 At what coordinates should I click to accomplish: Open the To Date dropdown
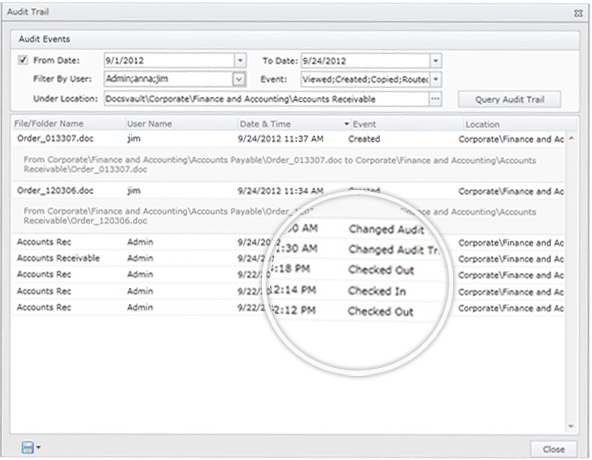coord(436,61)
